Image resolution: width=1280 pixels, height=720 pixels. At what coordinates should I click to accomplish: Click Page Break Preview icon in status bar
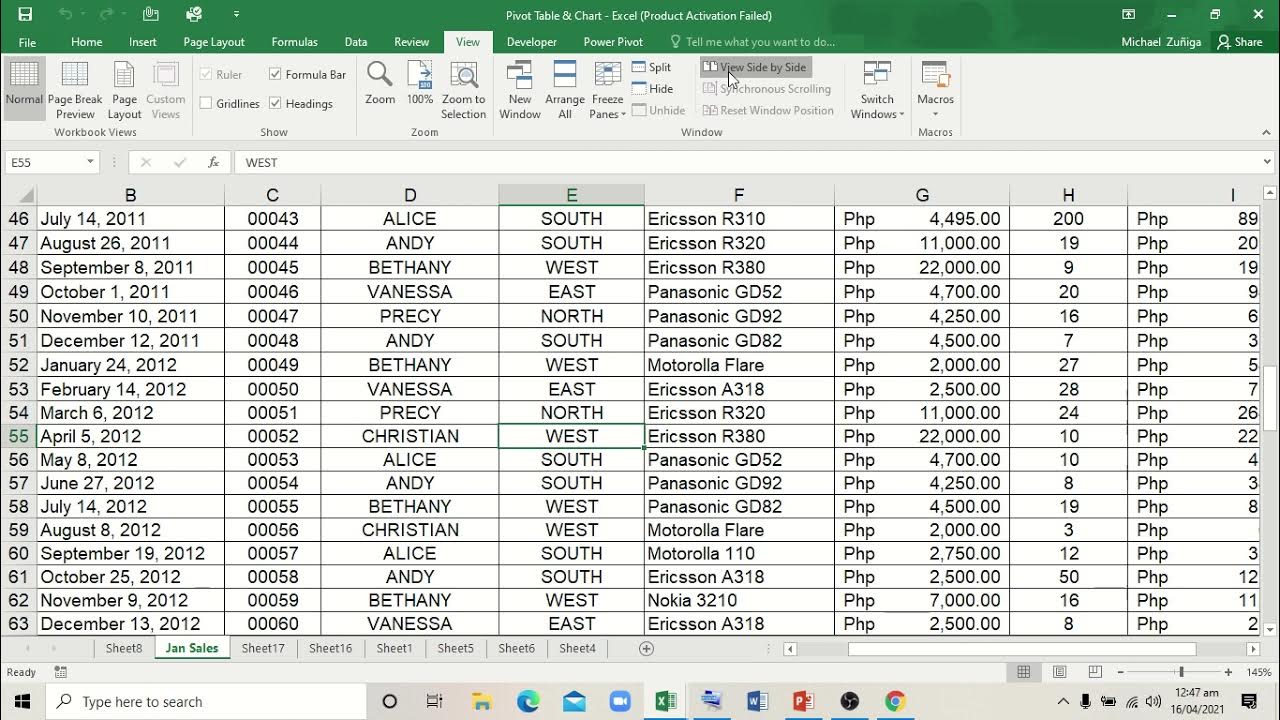(x=1095, y=672)
